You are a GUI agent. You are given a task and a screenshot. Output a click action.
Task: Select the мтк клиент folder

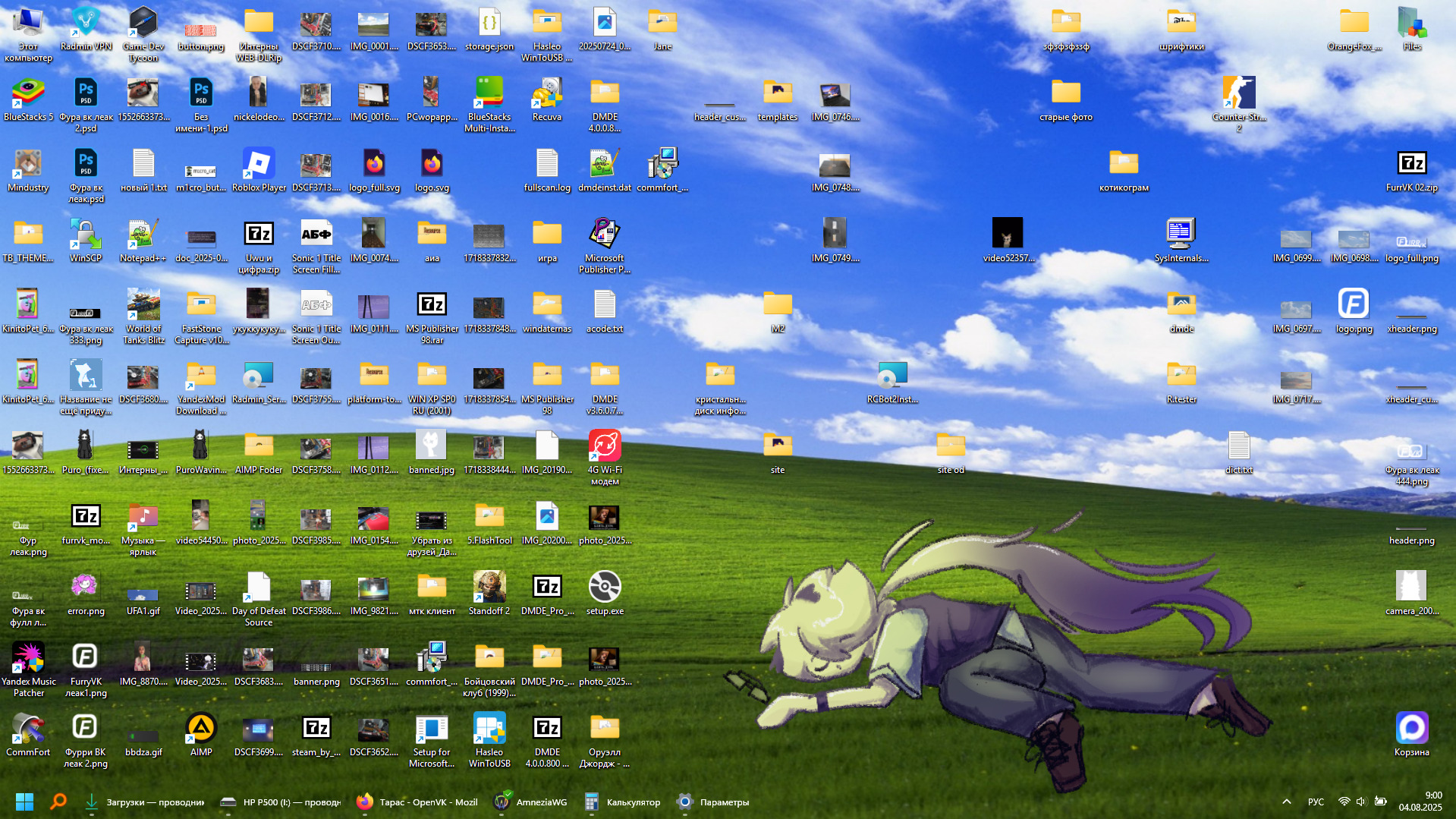pos(432,594)
